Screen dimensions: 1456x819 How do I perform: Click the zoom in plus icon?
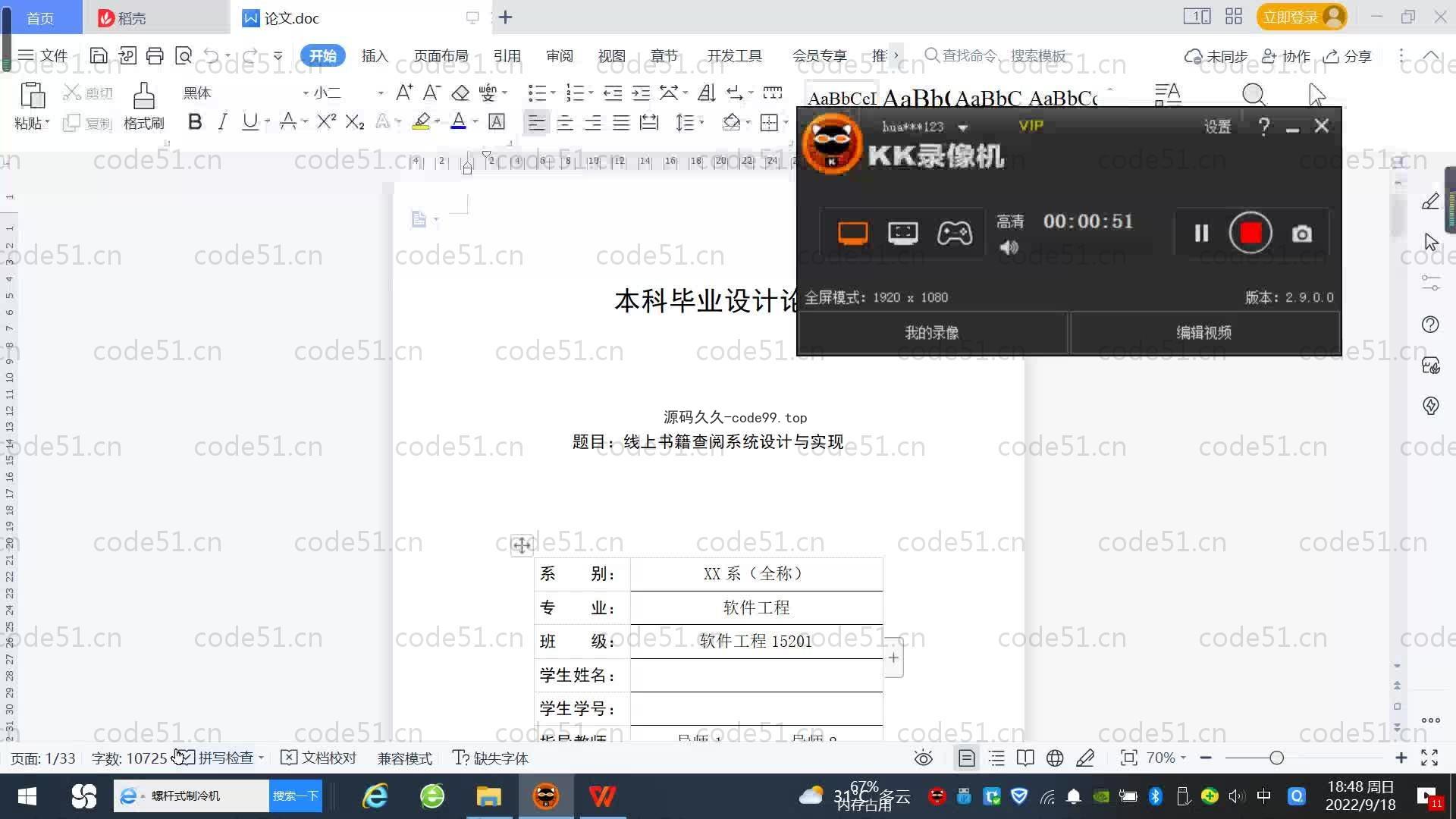coord(1401,758)
